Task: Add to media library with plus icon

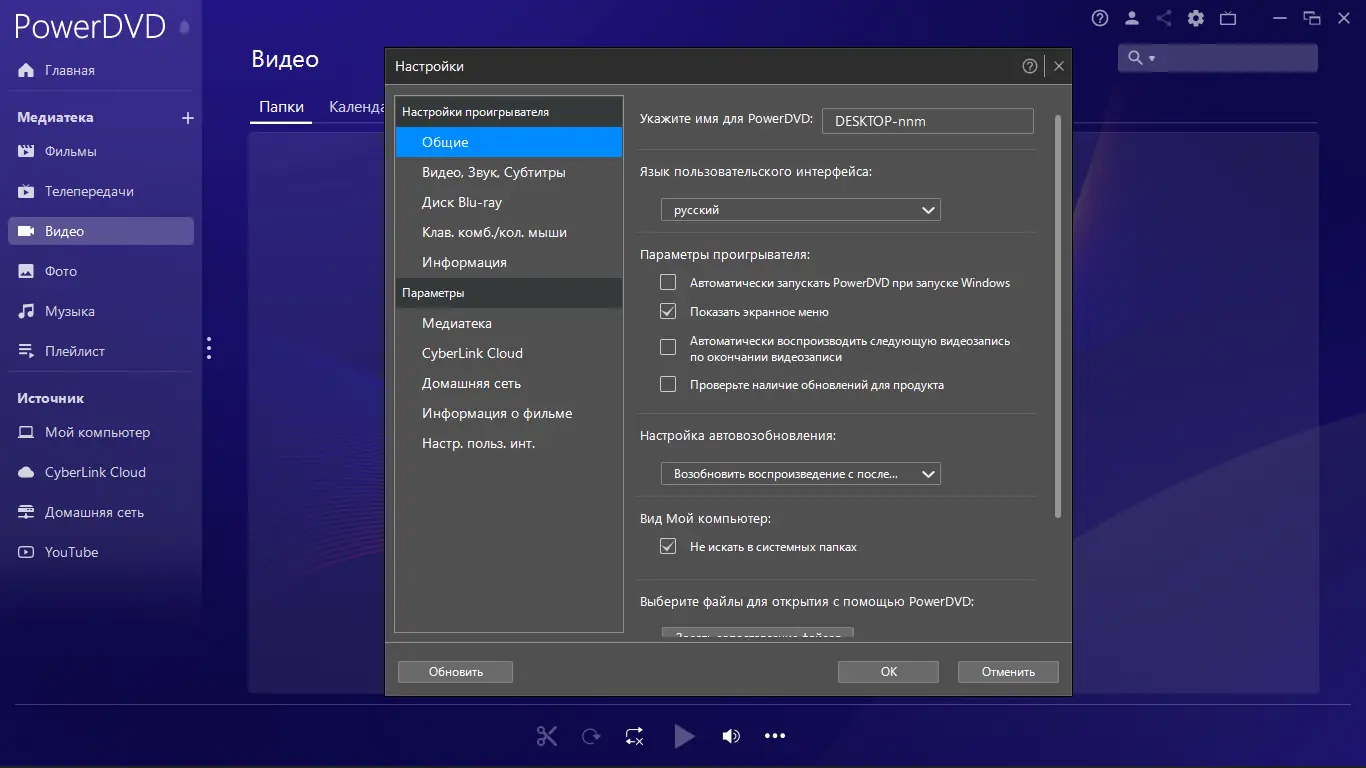Action: pyautogui.click(x=187, y=118)
